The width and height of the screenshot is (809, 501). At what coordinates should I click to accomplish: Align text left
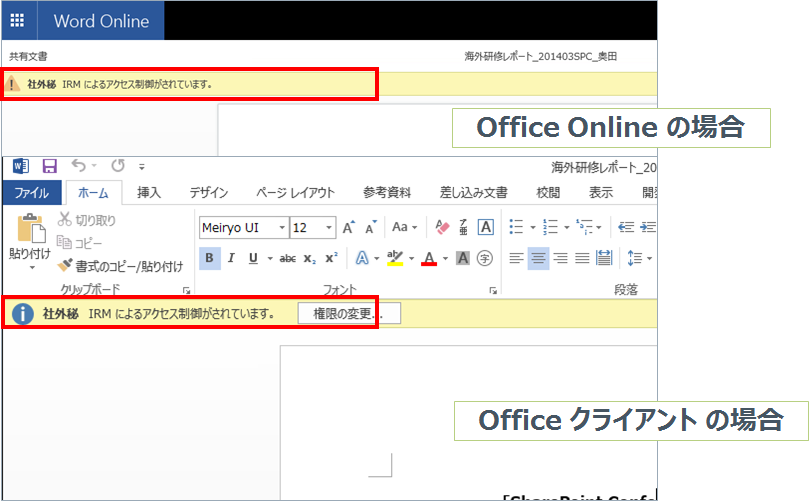pos(516,258)
